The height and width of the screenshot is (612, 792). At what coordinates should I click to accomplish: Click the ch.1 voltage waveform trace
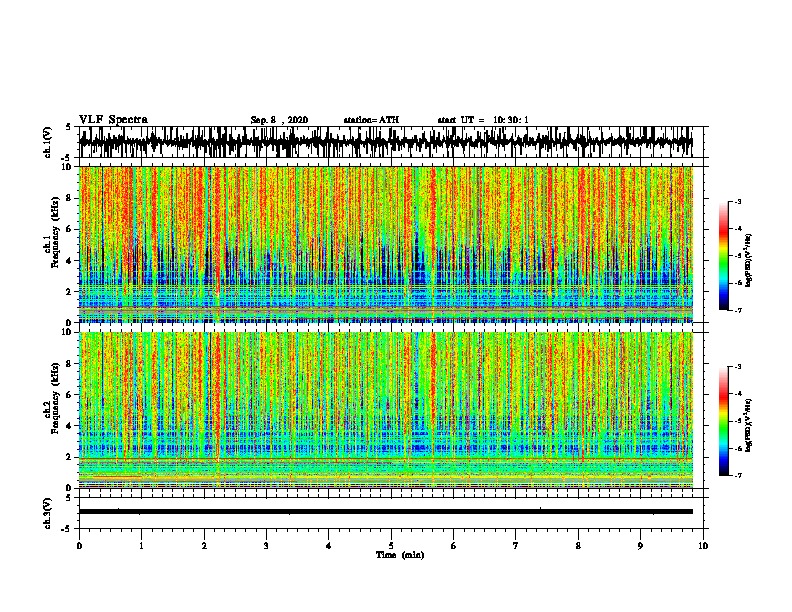pyautogui.click(x=385, y=142)
